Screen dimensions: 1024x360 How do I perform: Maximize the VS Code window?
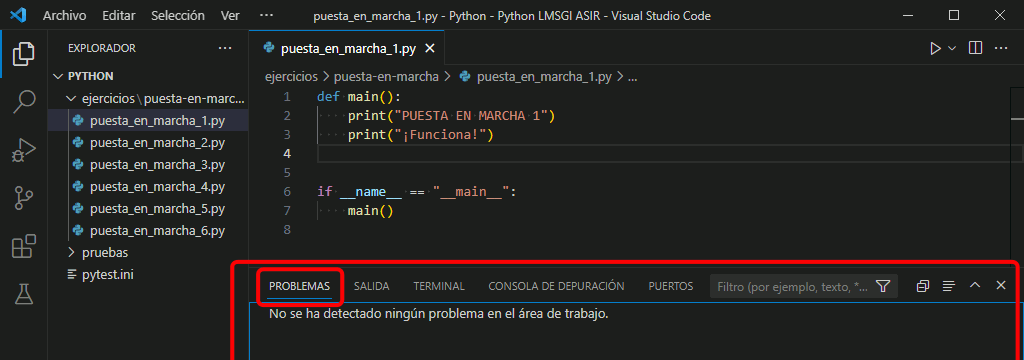(x=954, y=14)
